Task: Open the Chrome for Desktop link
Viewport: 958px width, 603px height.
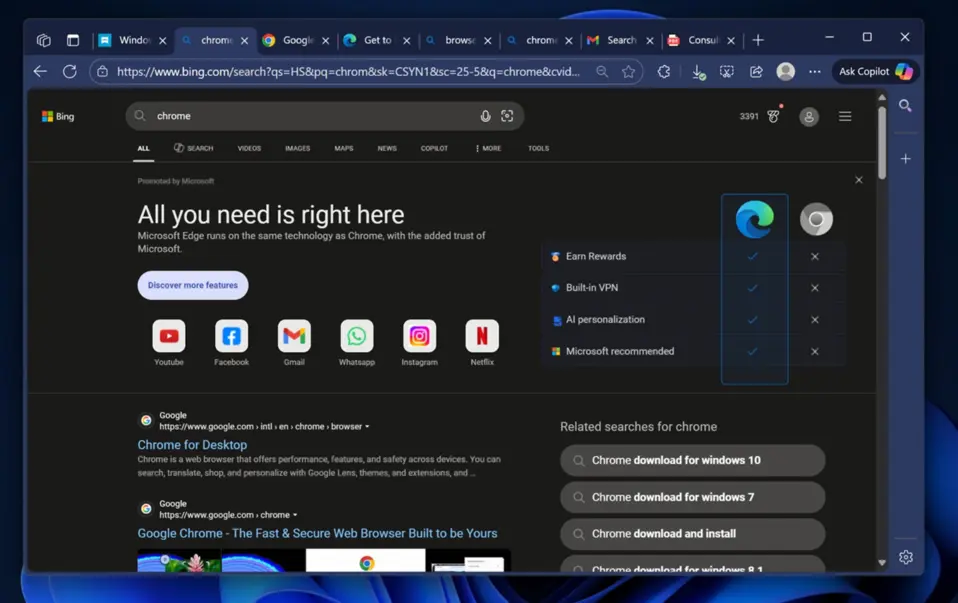Action: (x=191, y=444)
